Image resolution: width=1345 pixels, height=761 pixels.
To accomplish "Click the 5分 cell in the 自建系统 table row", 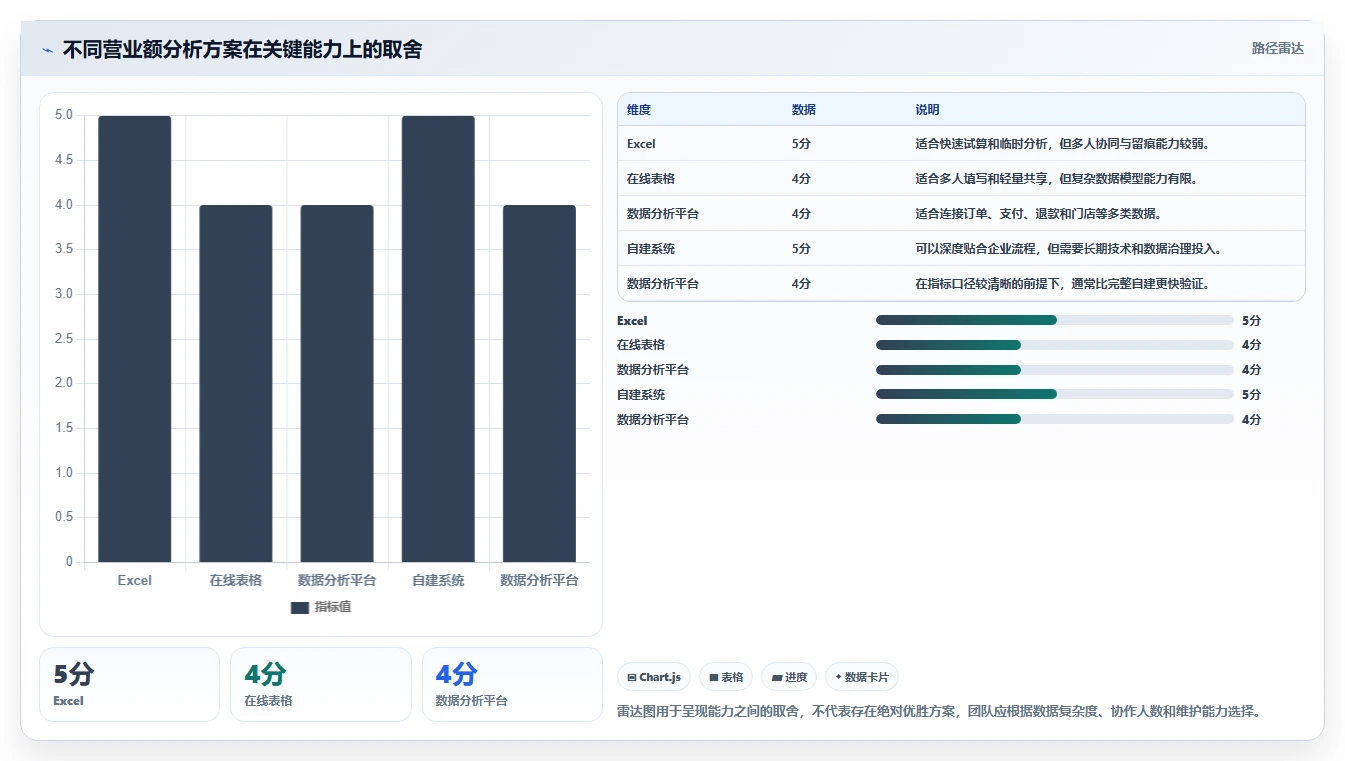I will (x=801, y=249).
